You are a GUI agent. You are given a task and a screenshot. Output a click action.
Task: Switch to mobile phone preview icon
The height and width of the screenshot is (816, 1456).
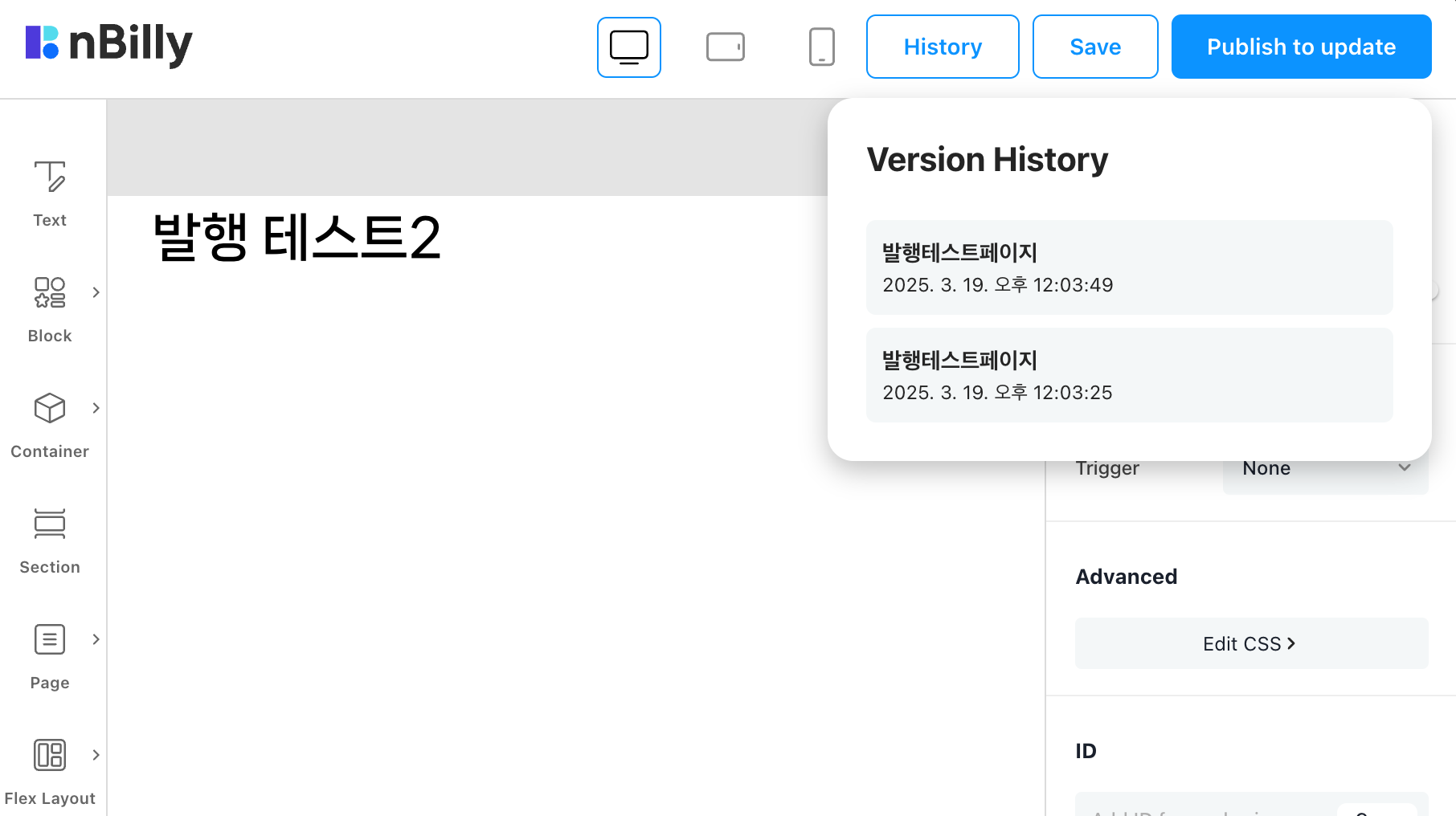(821, 47)
